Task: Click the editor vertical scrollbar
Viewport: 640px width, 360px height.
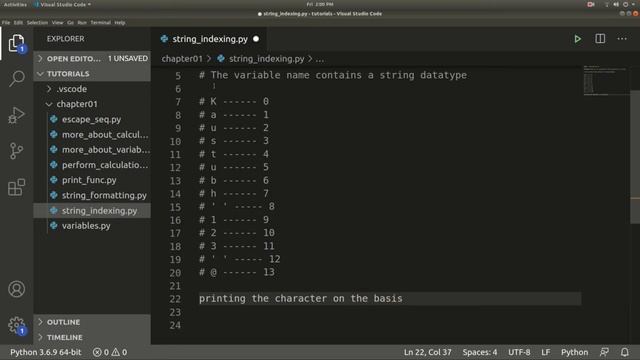Action: click(635, 157)
